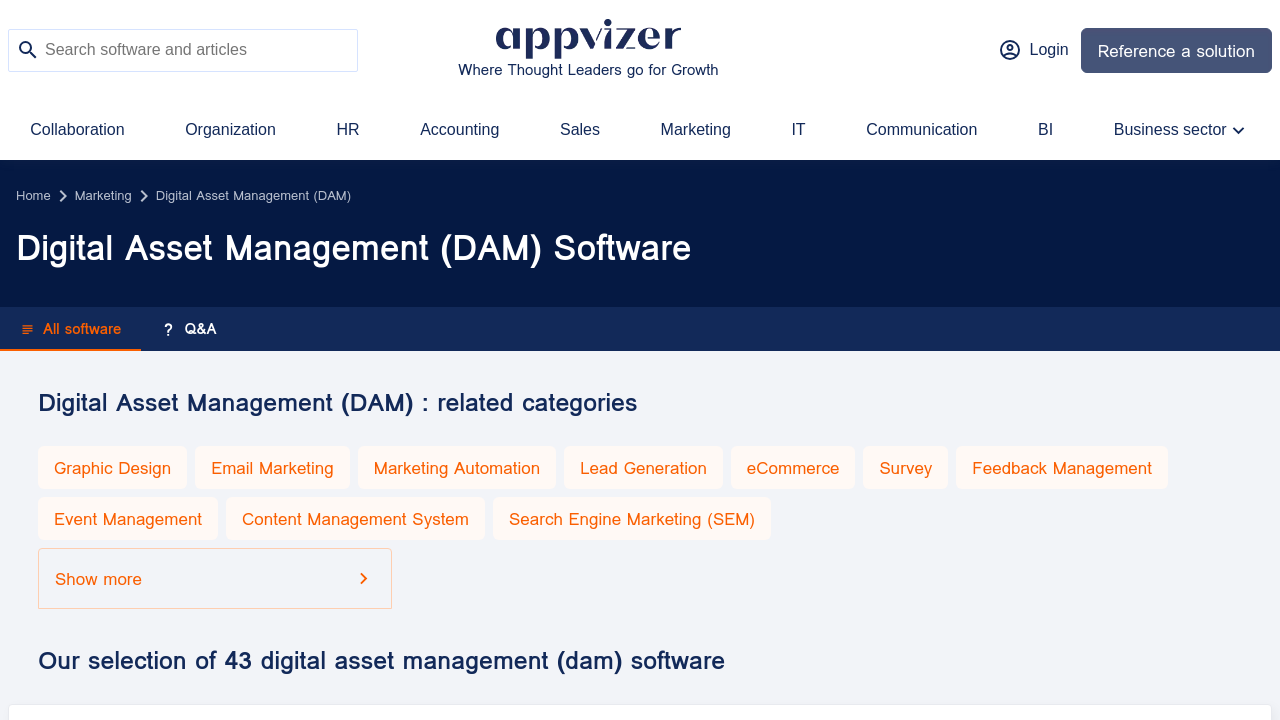Click the Where Thought Leaders go for Growth tagline
Image resolution: width=1280 pixels, height=720 pixels.
tap(588, 70)
